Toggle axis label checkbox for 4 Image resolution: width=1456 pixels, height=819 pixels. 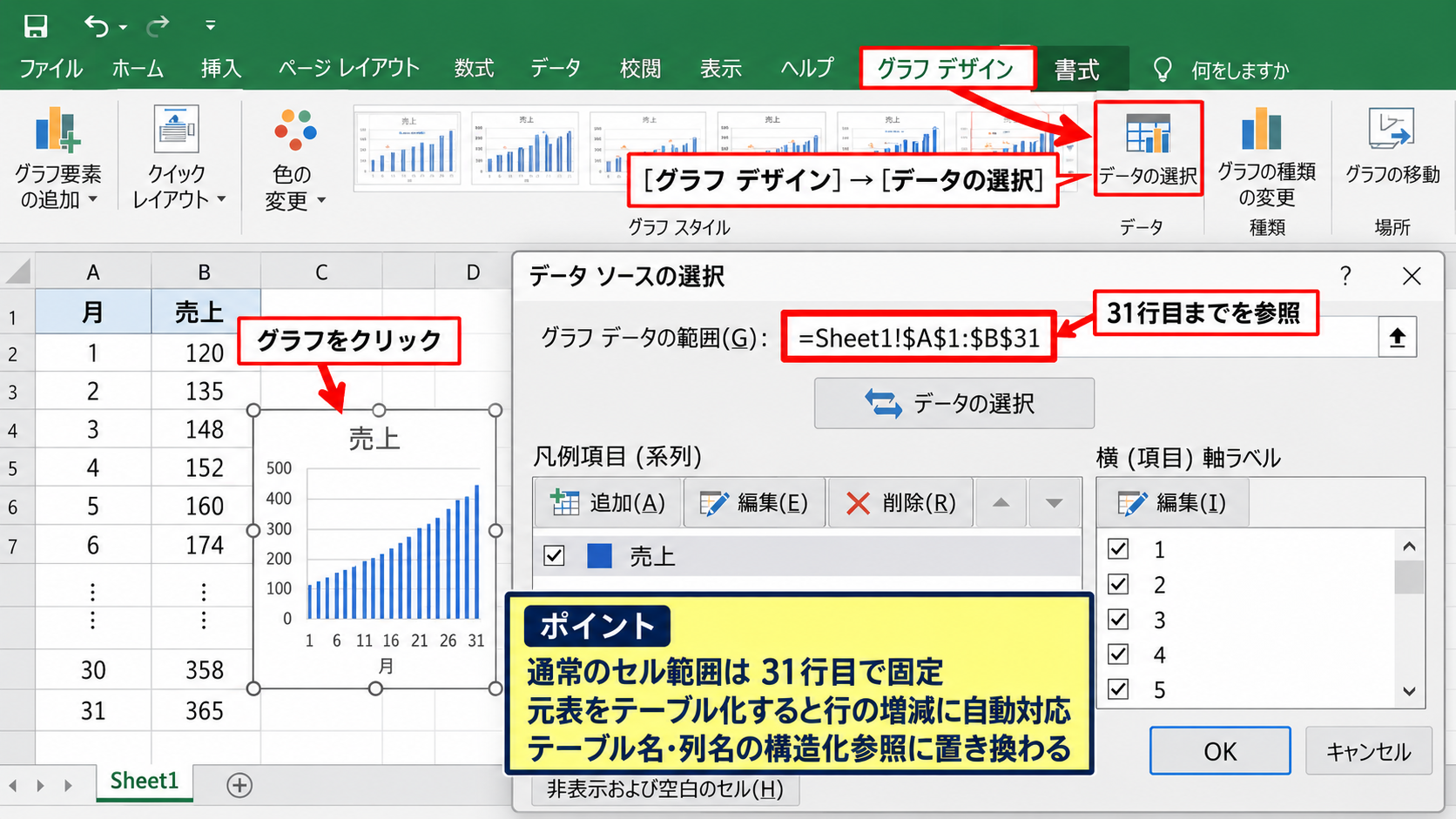pos(1118,654)
